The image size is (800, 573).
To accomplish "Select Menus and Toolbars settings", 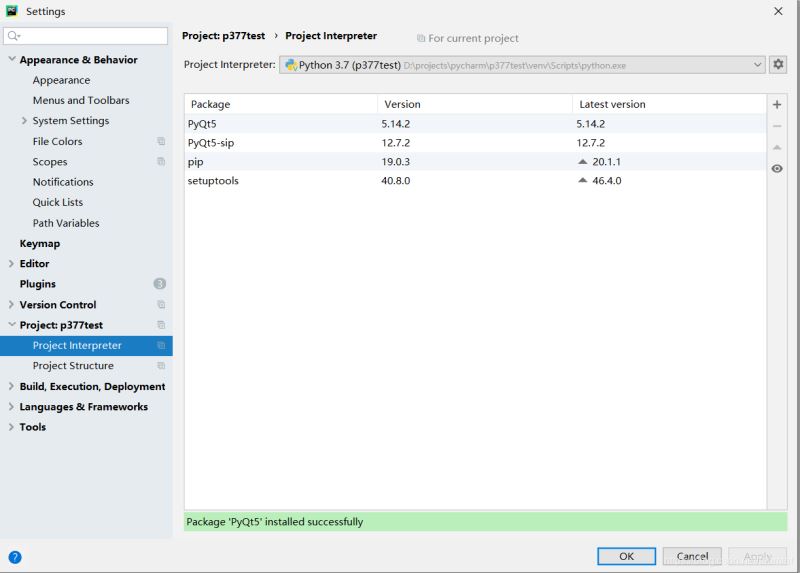I will click(x=81, y=100).
